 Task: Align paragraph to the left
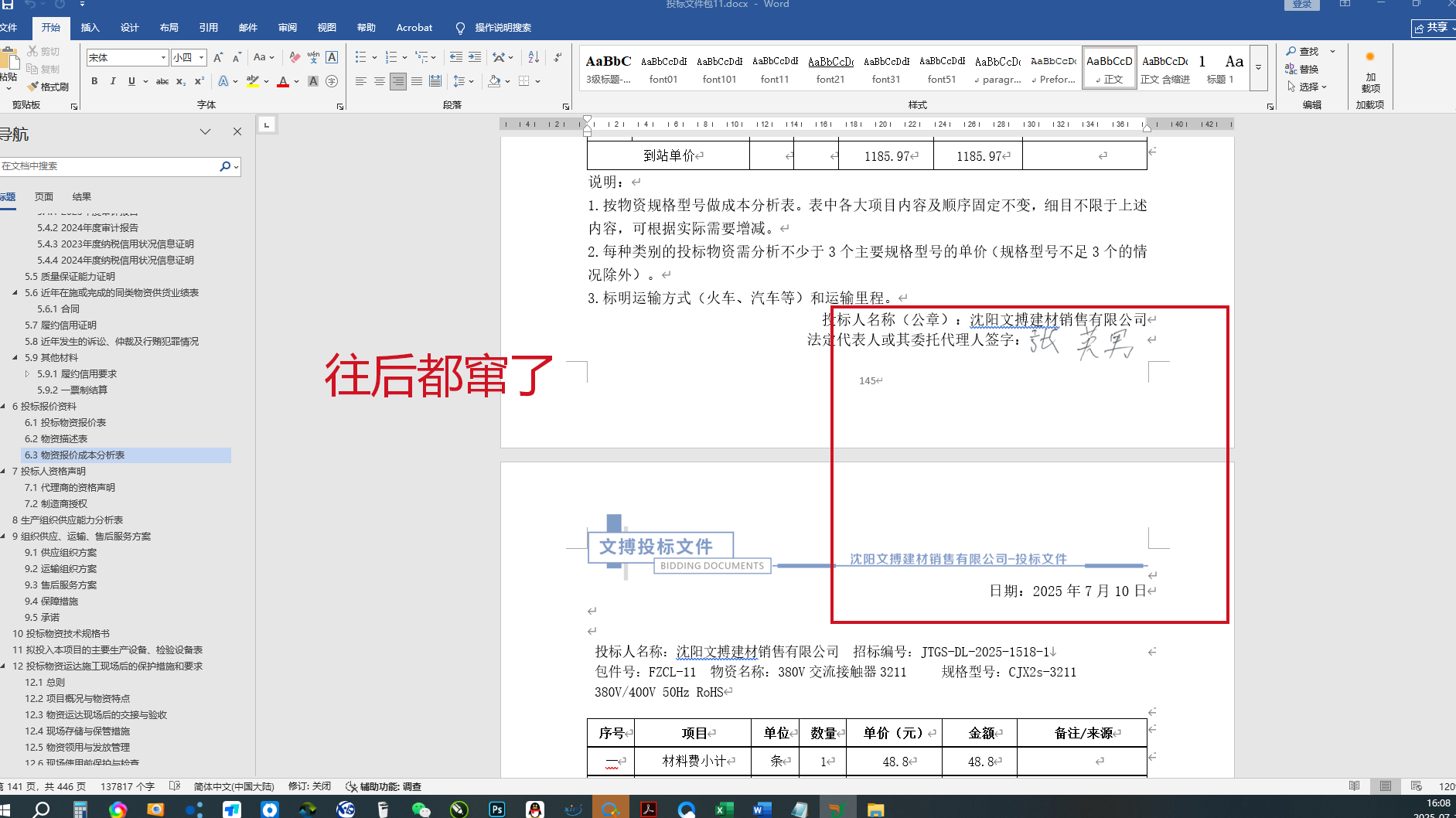pyautogui.click(x=360, y=81)
